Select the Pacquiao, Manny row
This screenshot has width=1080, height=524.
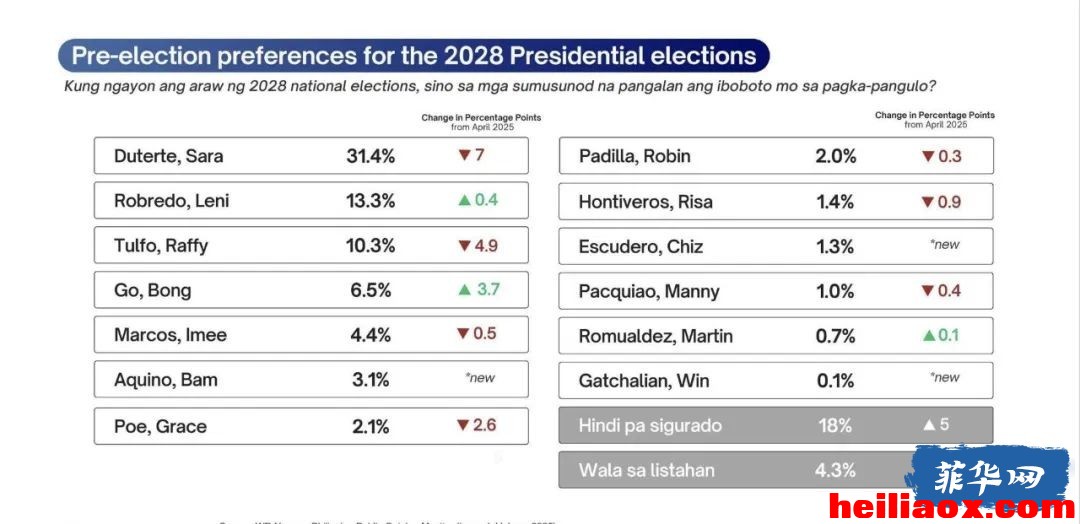(x=776, y=291)
